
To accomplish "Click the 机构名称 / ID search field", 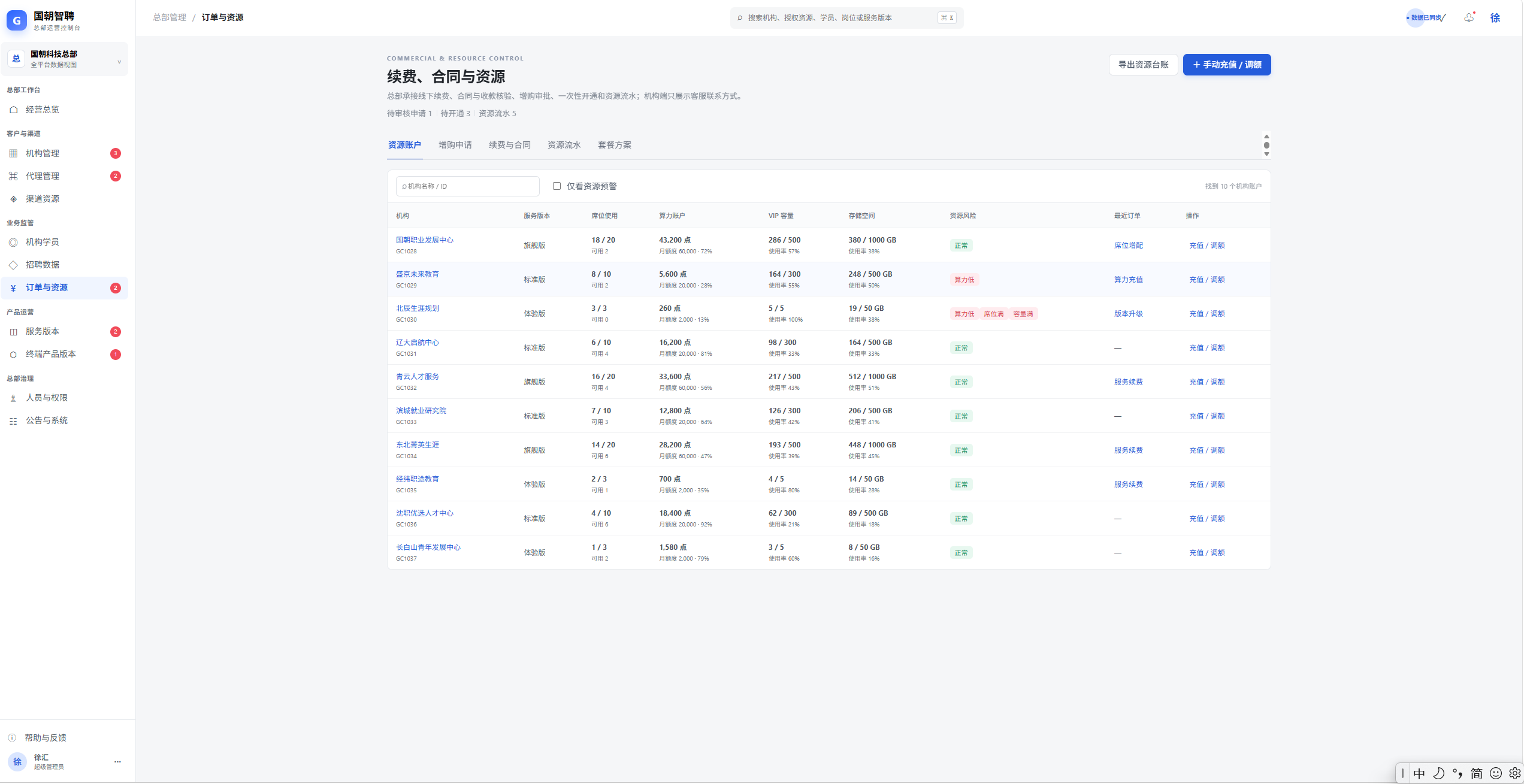I will click(467, 186).
